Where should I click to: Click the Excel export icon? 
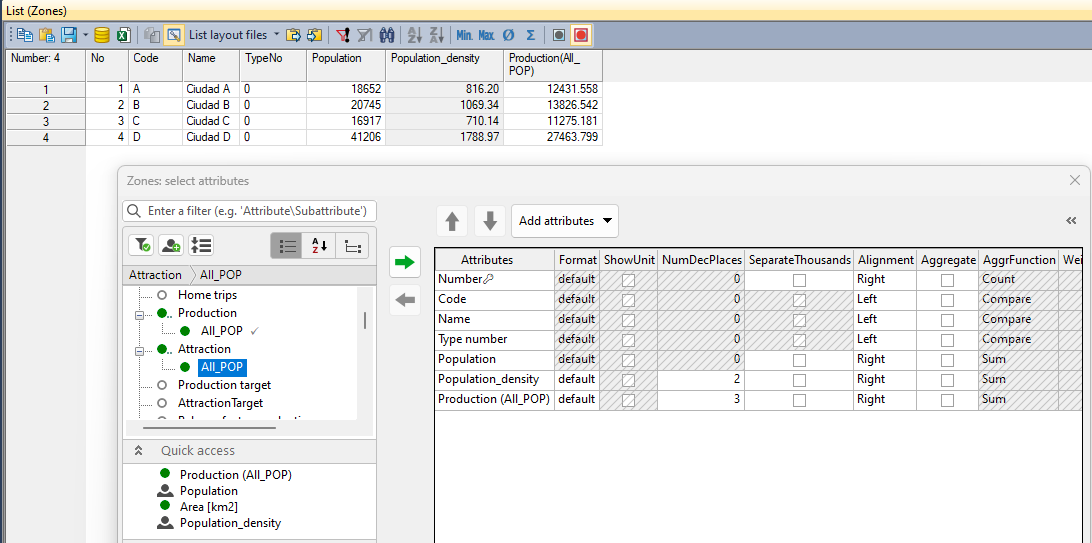point(123,35)
